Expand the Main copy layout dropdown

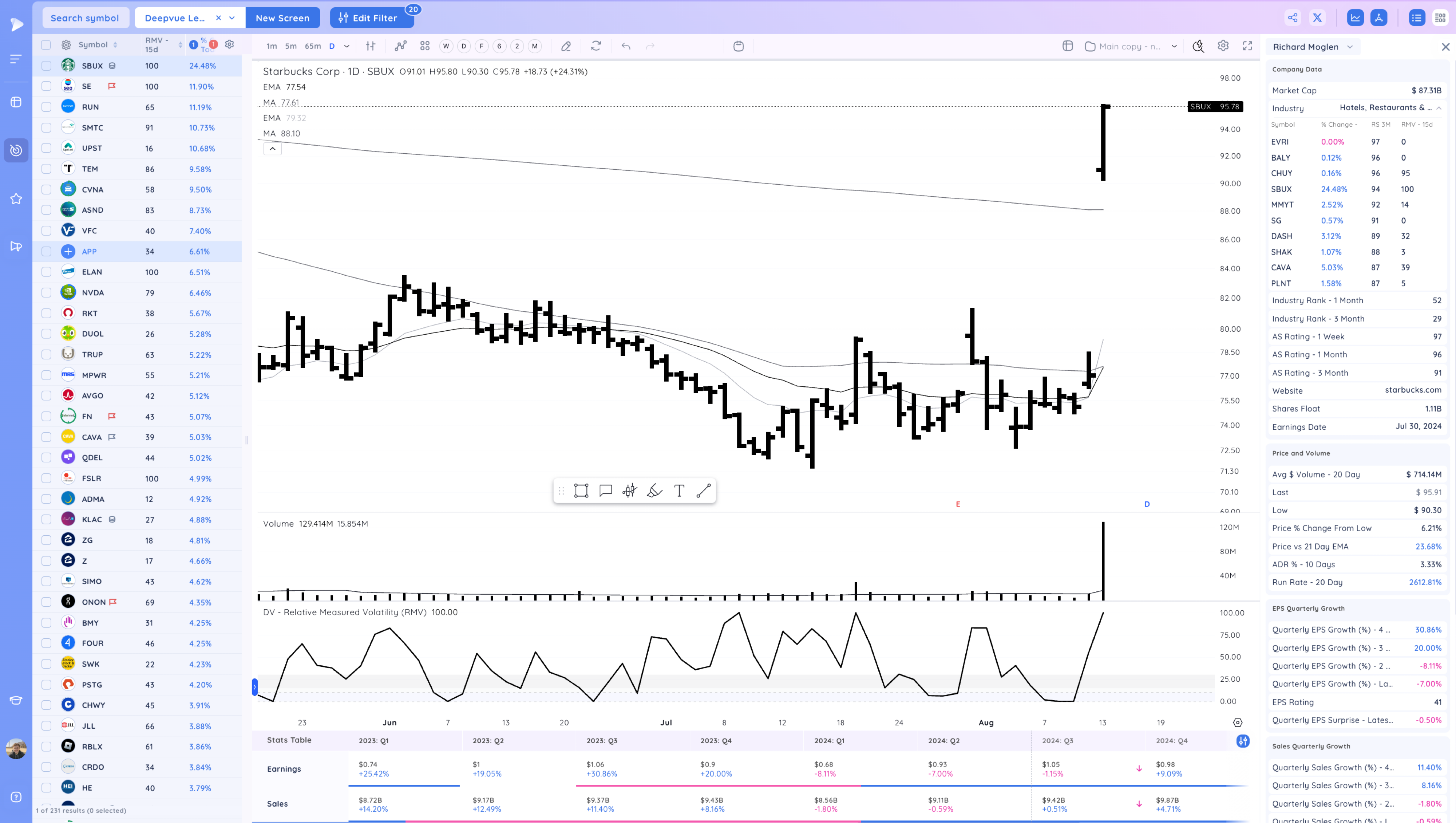pyautogui.click(x=1174, y=46)
